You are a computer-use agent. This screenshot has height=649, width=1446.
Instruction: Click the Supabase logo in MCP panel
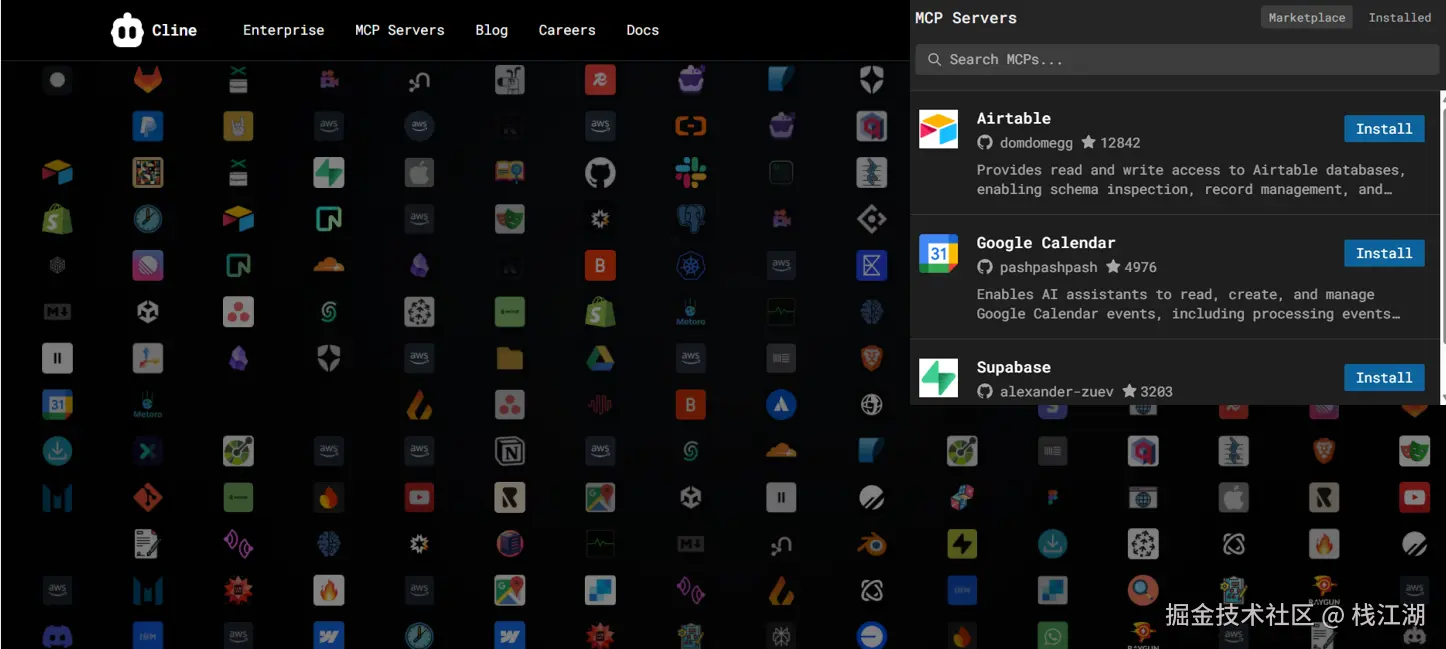[938, 378]
